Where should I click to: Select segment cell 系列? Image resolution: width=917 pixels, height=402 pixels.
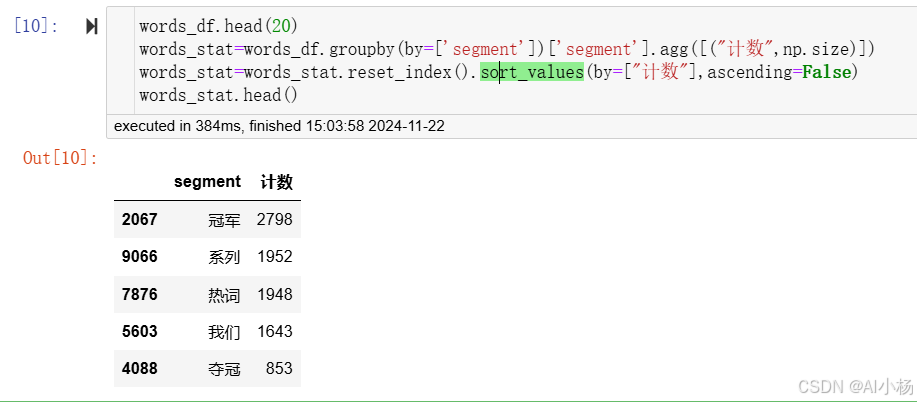coord(224,257)
